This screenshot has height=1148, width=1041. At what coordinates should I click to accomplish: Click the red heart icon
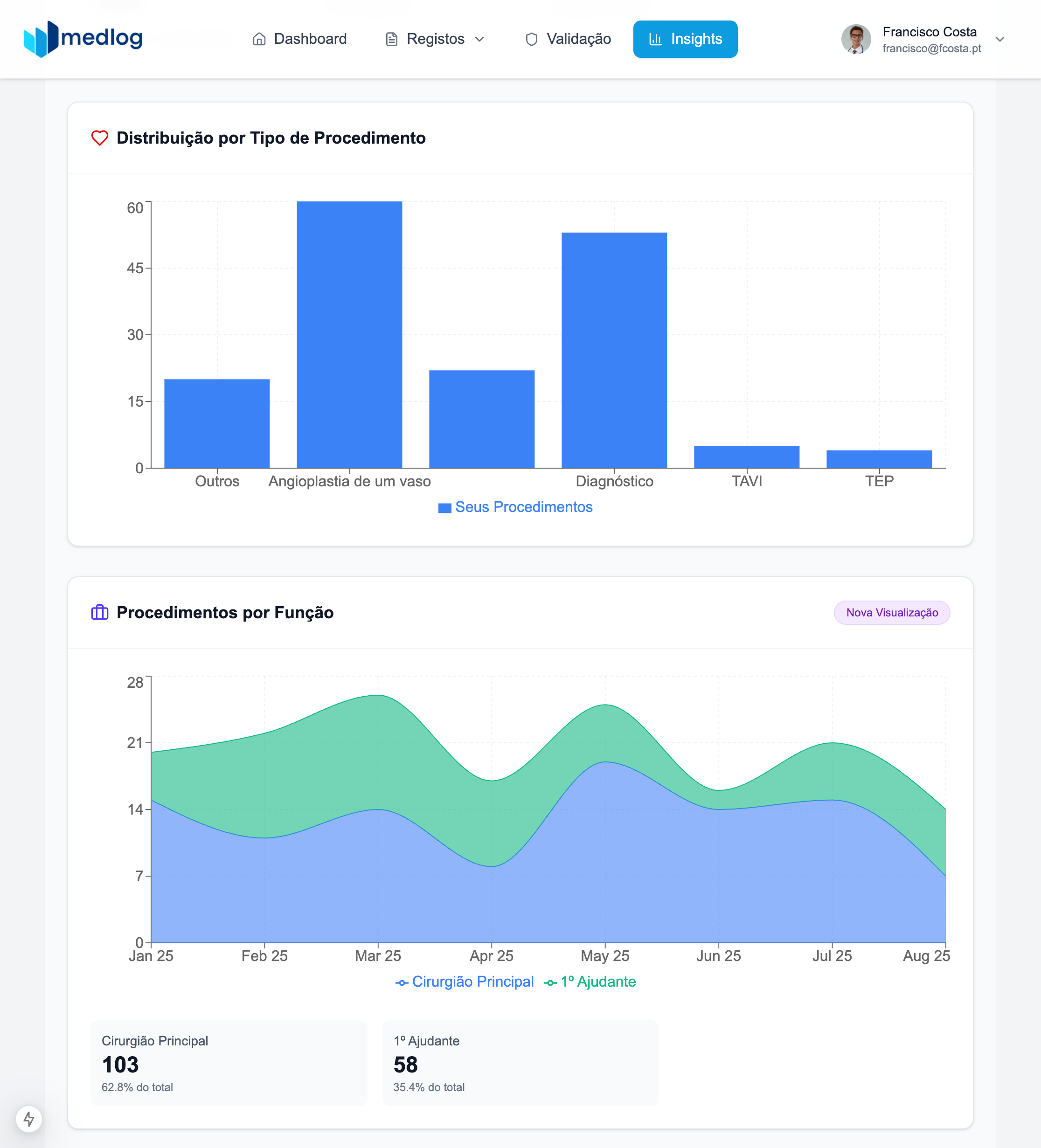click(100, 138)
